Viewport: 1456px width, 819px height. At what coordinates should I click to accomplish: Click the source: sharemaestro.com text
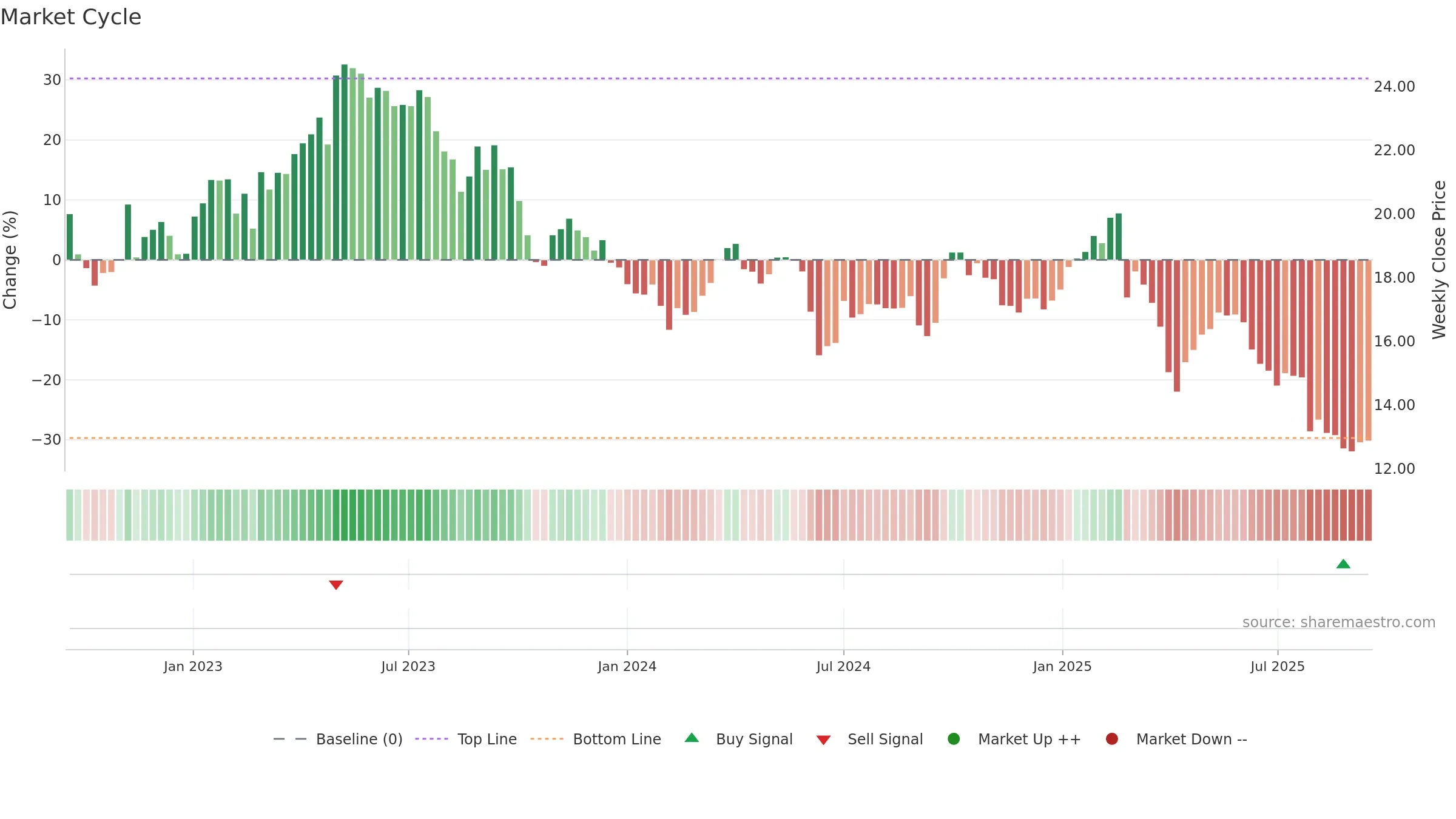[x=1339, y=622]
